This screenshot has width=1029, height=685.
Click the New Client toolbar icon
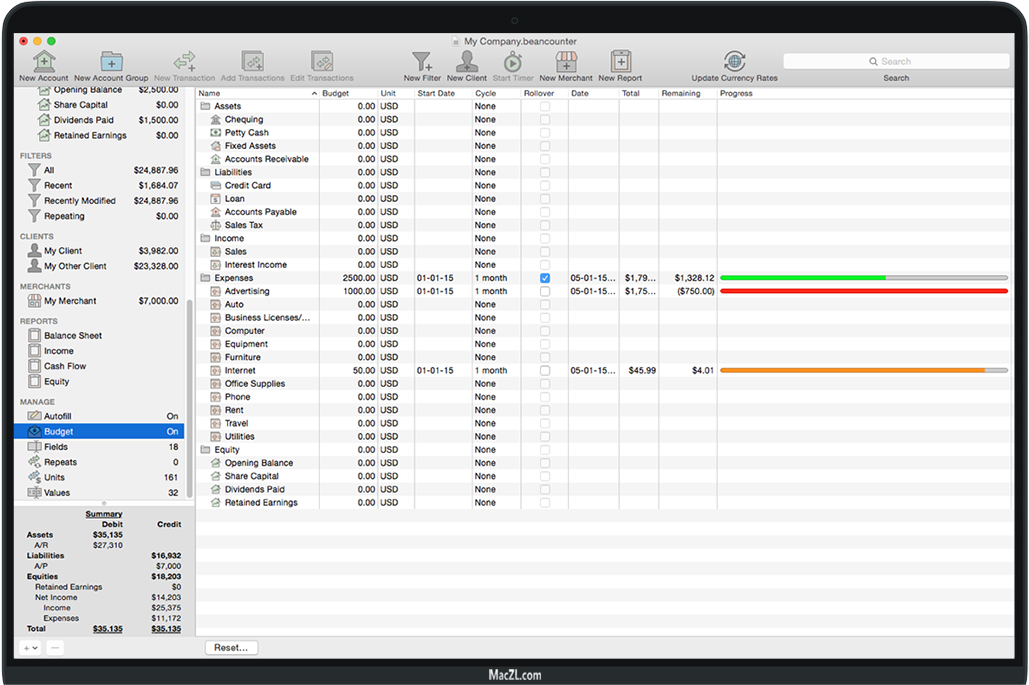click(466, 62)
